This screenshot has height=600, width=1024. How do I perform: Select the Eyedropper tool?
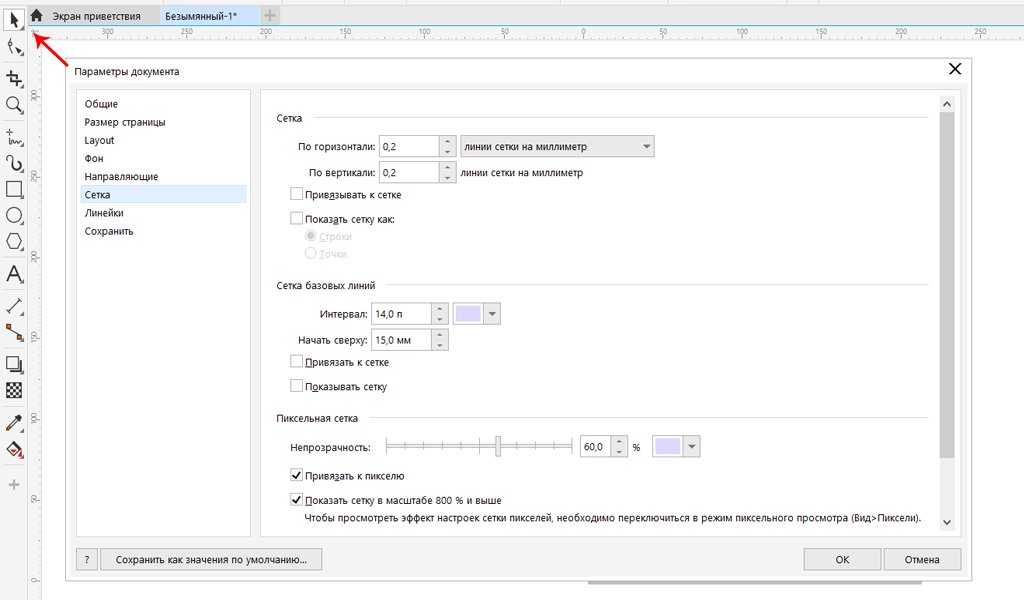[x=14, y=423]
